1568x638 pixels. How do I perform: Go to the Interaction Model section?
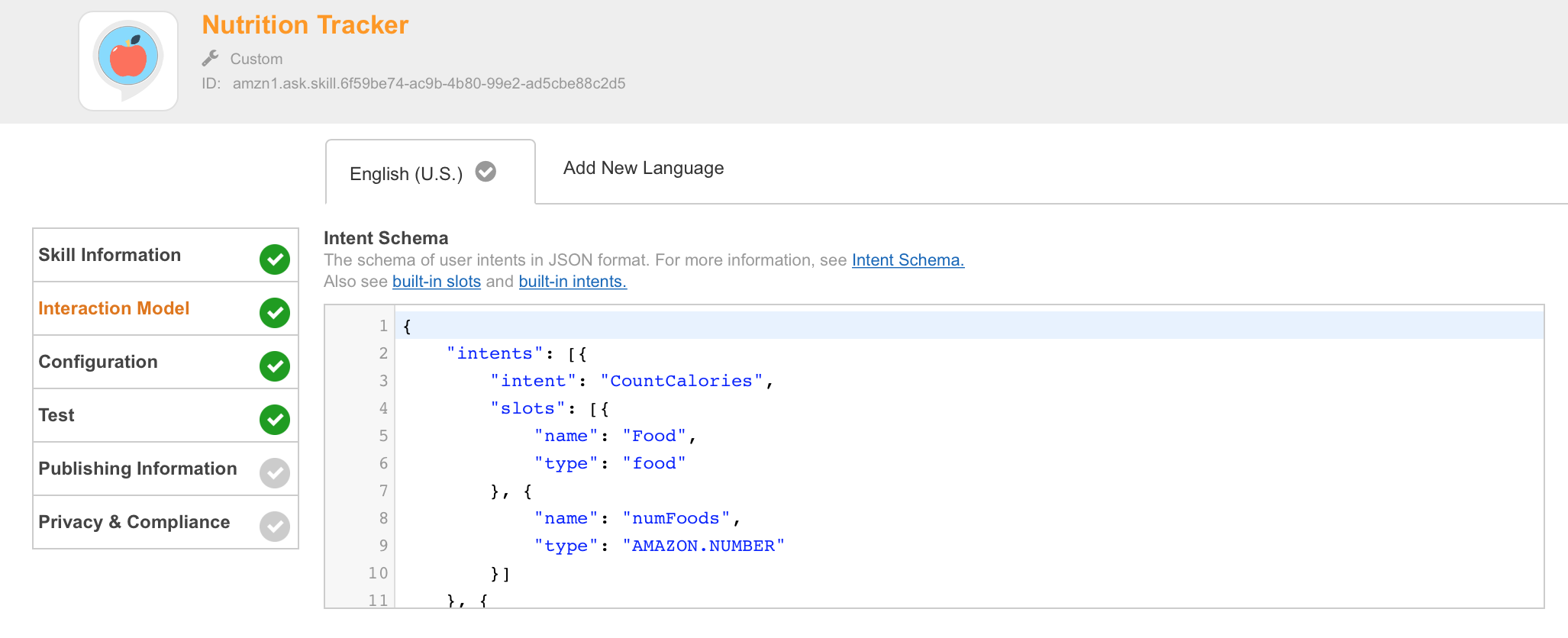point(114,308)
